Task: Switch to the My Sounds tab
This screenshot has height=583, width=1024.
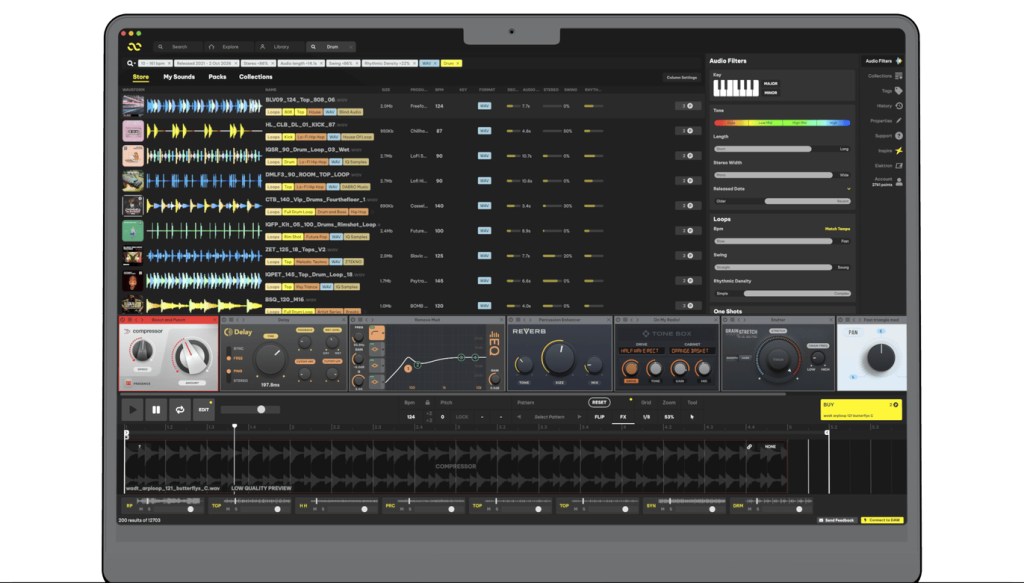Action: click(x=179, y=77)
